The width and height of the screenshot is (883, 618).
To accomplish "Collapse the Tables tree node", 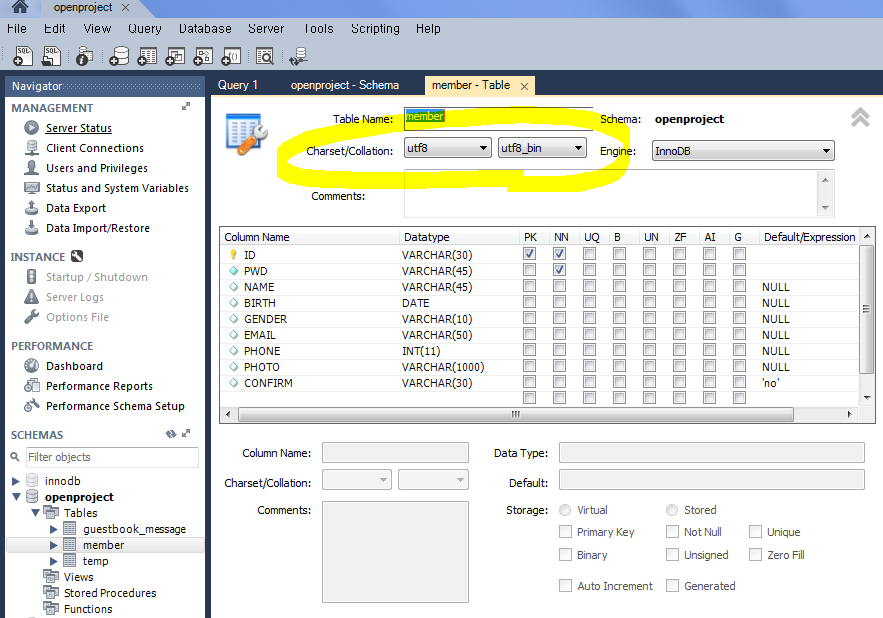I will point(35,513).
